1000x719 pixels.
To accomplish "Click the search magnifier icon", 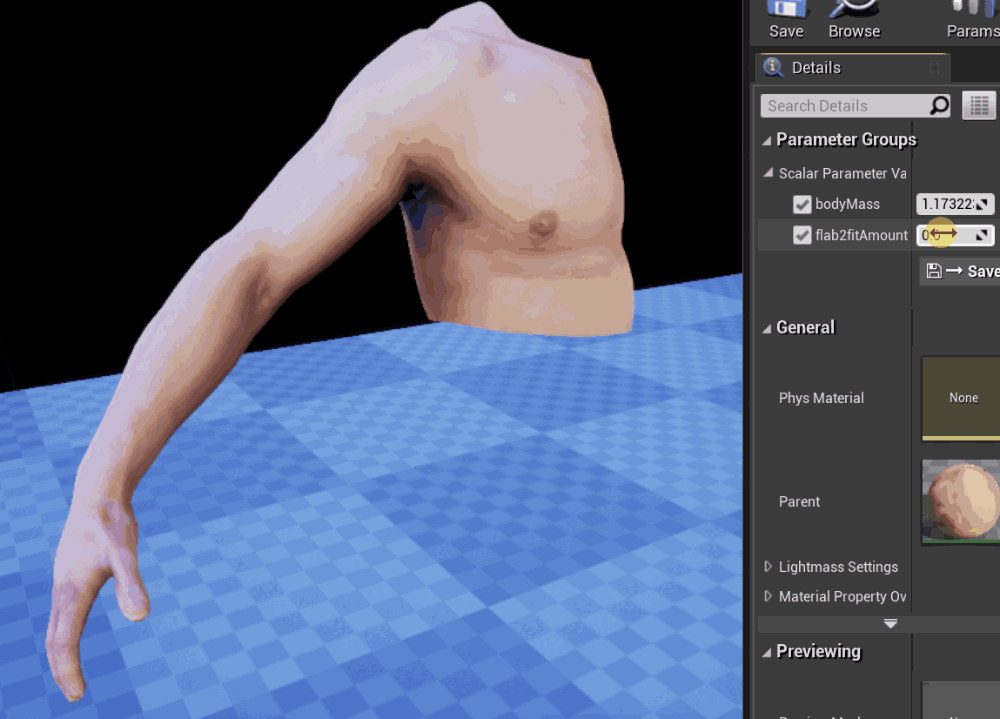I will click(939, 105).
